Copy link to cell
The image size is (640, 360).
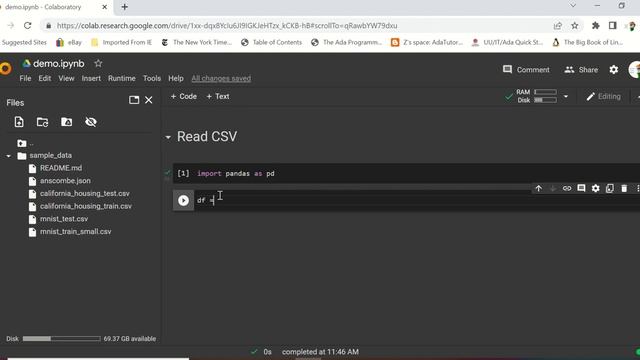[x=567, y=188]
